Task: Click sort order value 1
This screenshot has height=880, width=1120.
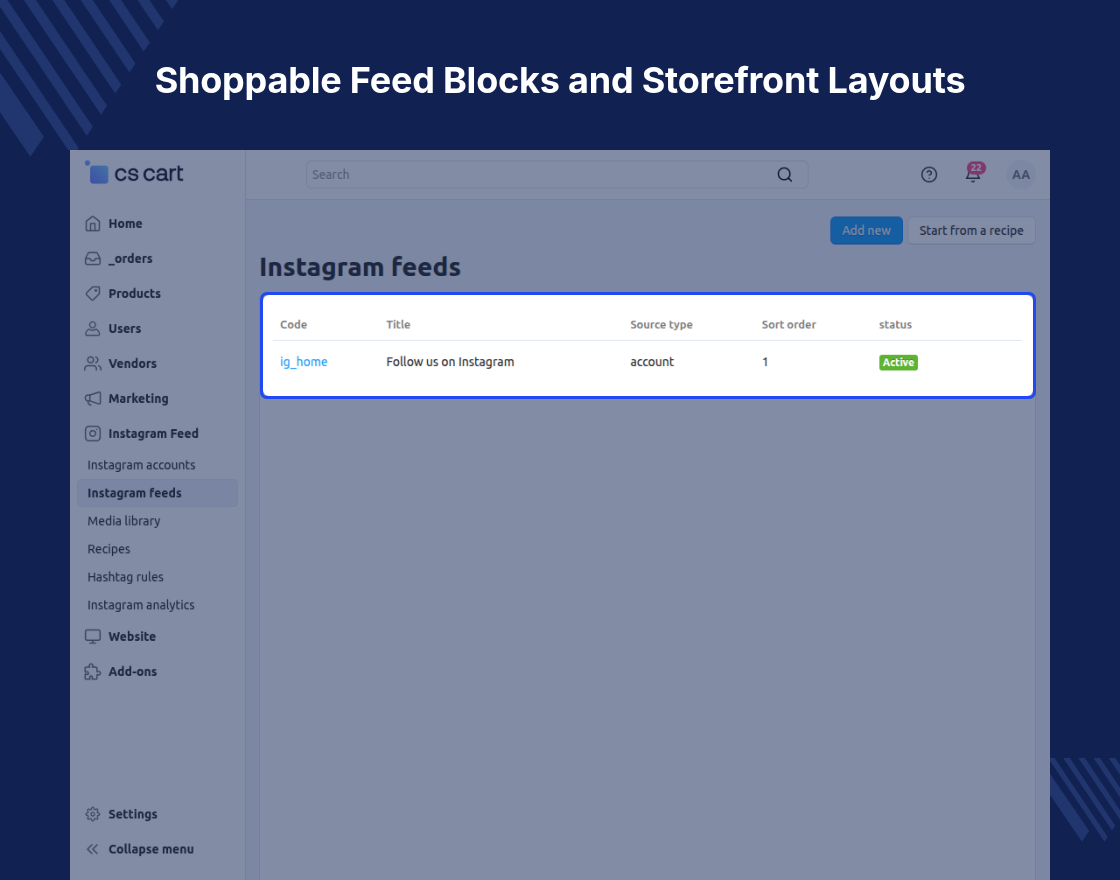Action: click(765, 361)
